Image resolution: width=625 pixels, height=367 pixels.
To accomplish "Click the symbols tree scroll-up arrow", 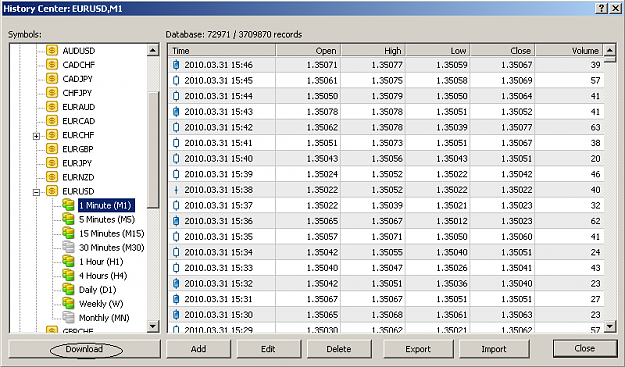I will coord(153,50).
